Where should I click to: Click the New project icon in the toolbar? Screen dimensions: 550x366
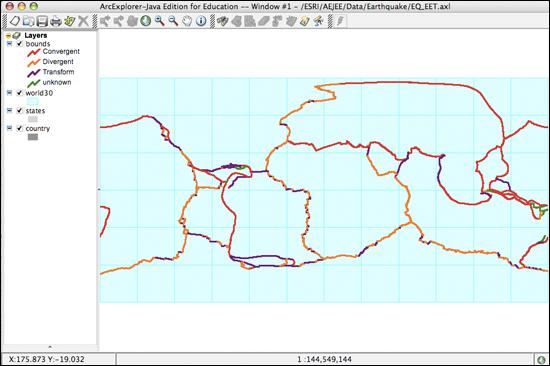(14, 21)
